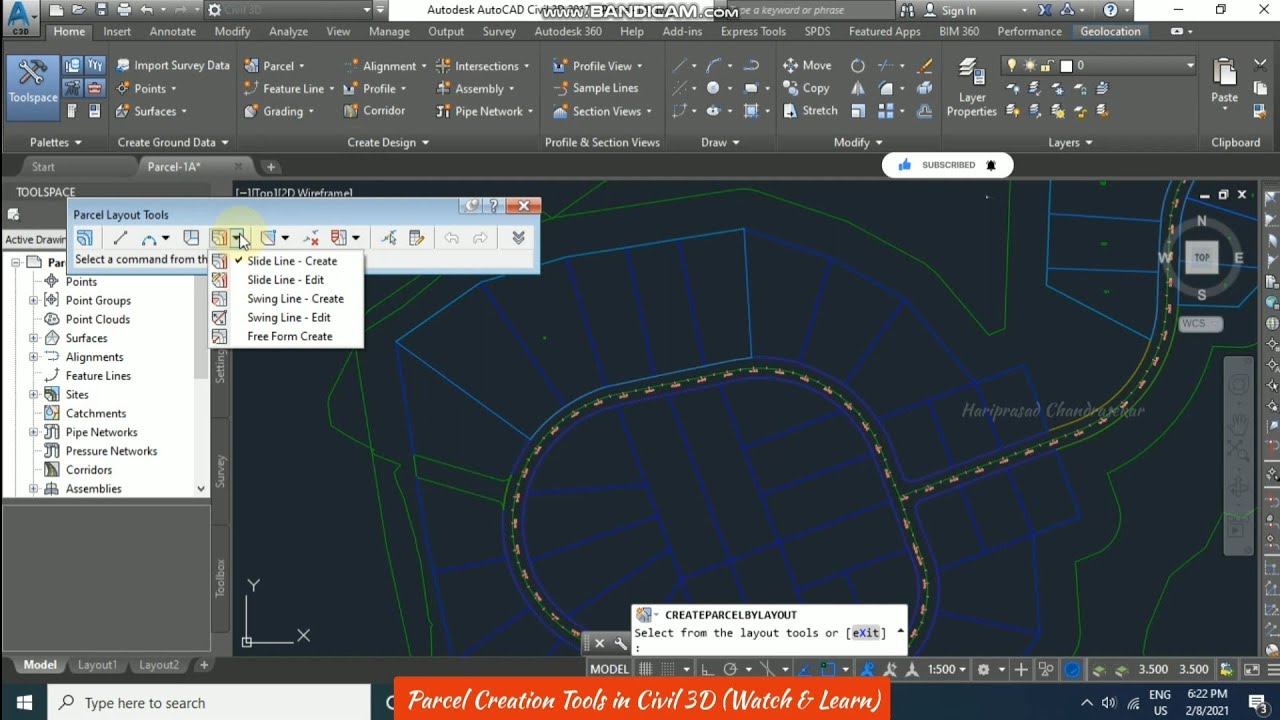The height and width of the screenshot is (720, 1280).
Task: Click the Sign In link
Action: (x=950, y=11)
